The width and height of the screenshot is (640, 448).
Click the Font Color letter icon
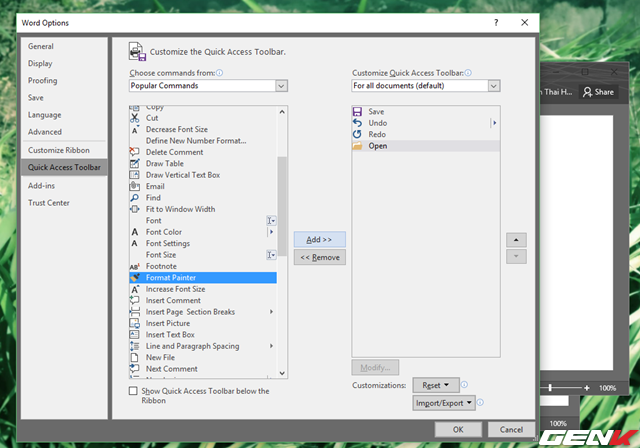coord(135,232)
